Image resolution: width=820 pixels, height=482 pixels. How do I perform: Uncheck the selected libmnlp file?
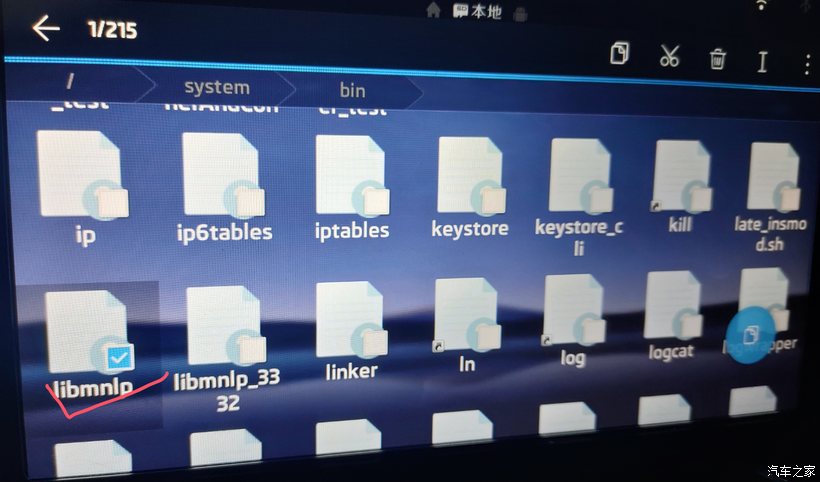pyautogui.click(x=118, y=354)
